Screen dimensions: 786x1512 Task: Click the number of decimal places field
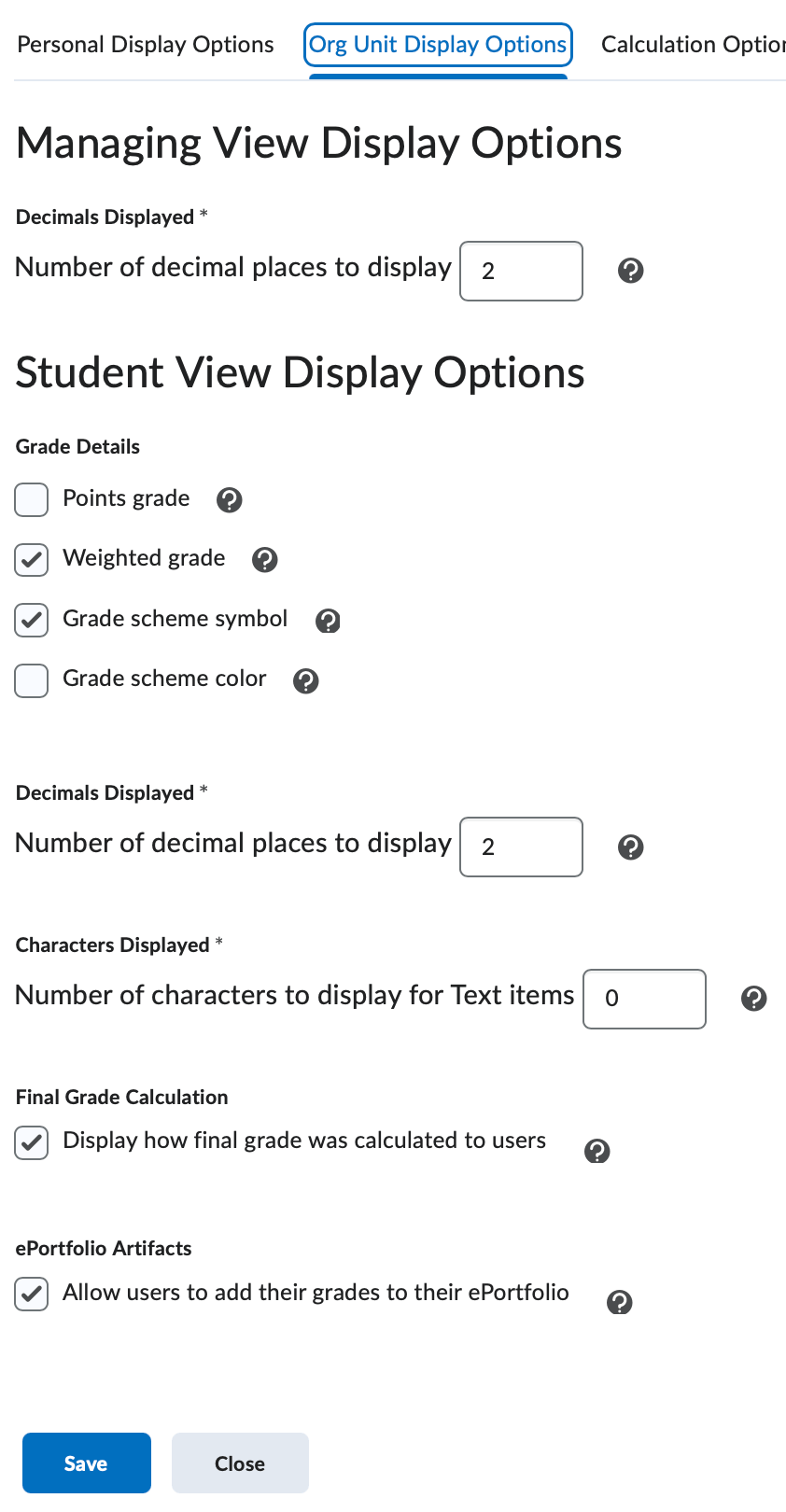click(521, 271)
